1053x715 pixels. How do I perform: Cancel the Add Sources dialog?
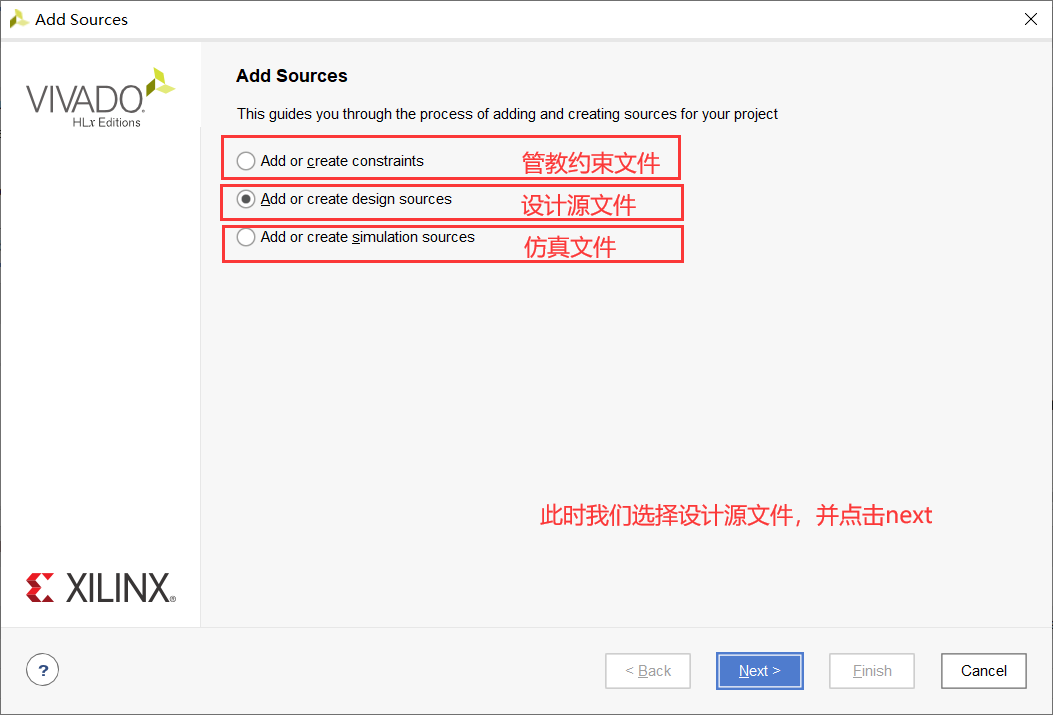pos(984,671)
